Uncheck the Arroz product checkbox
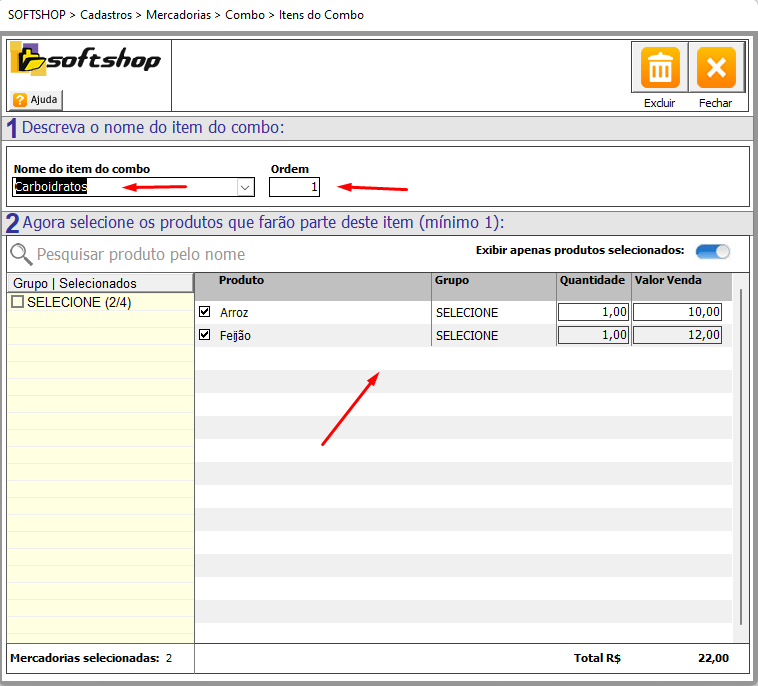The image size is (758, 686). 205,312
